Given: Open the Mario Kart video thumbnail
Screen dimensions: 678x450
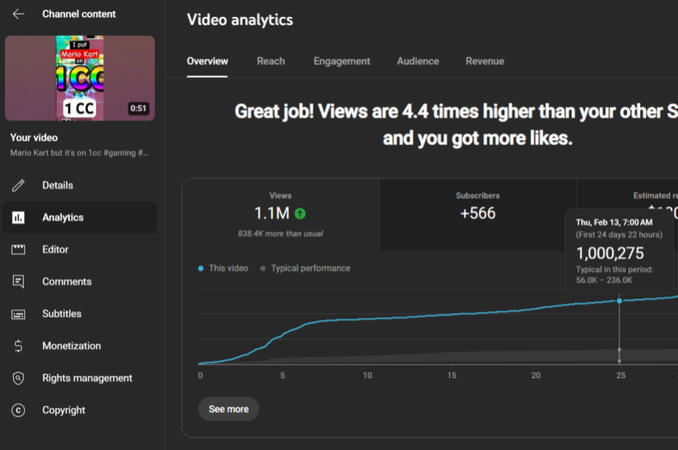Looking at the screenshot, I should click(80, 78).
